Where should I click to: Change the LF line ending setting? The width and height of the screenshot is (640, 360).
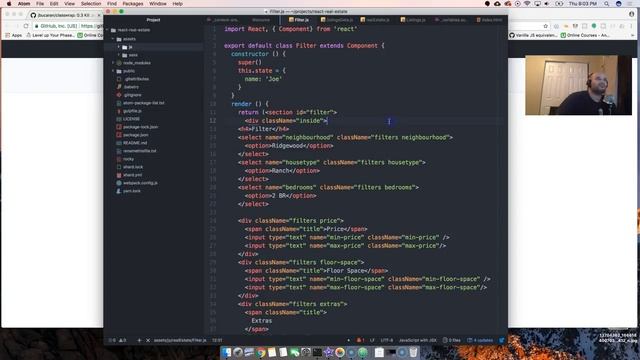(x=372, y=340)
